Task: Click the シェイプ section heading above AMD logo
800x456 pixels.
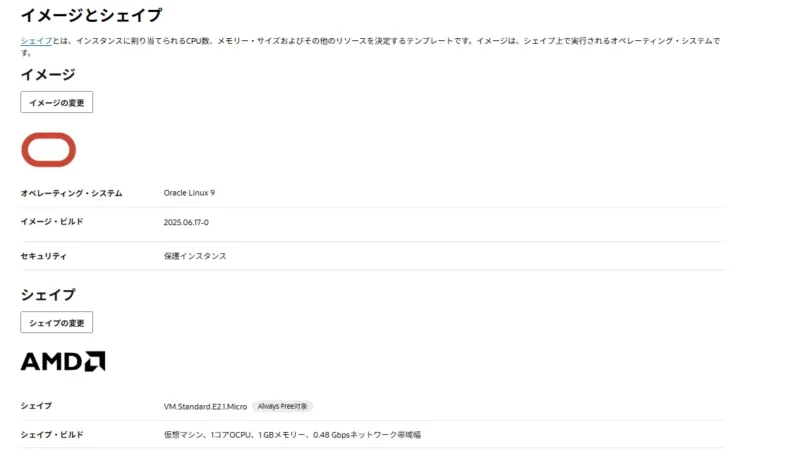Action: pos(48,295)
